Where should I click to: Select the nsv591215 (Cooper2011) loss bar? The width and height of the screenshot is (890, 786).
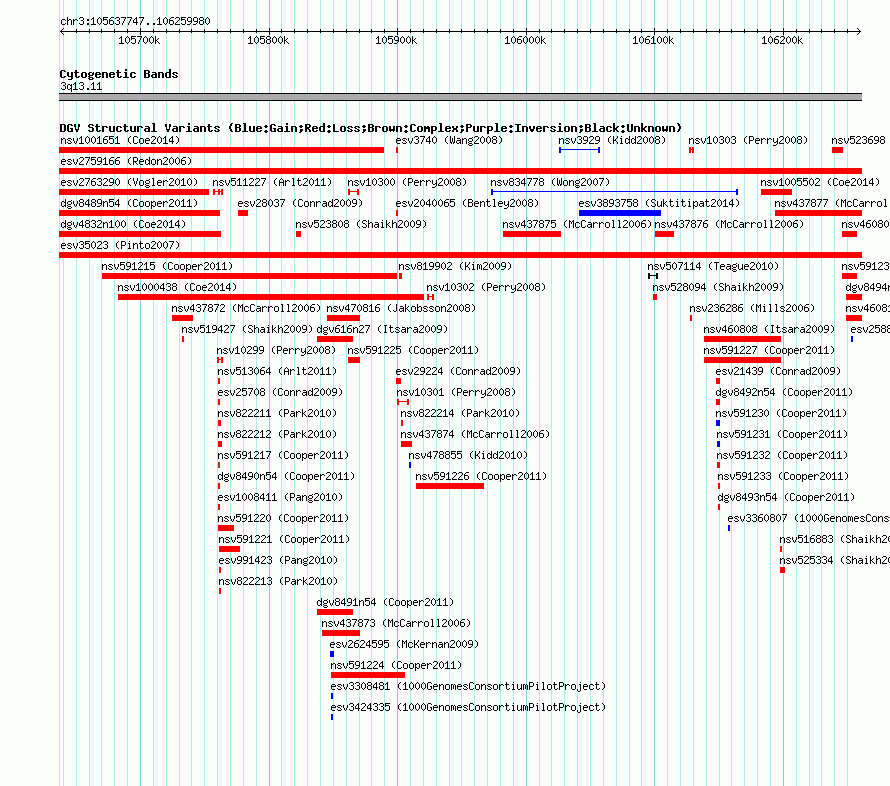point(250,276)
